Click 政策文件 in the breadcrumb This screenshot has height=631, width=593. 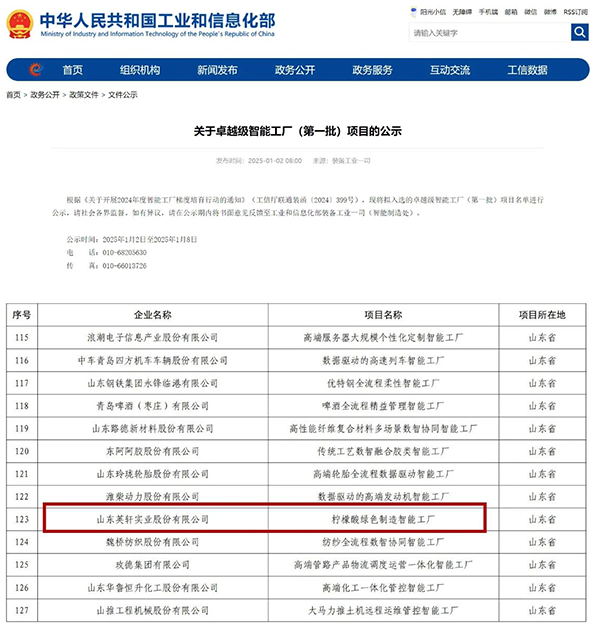[x=84, y=95]
